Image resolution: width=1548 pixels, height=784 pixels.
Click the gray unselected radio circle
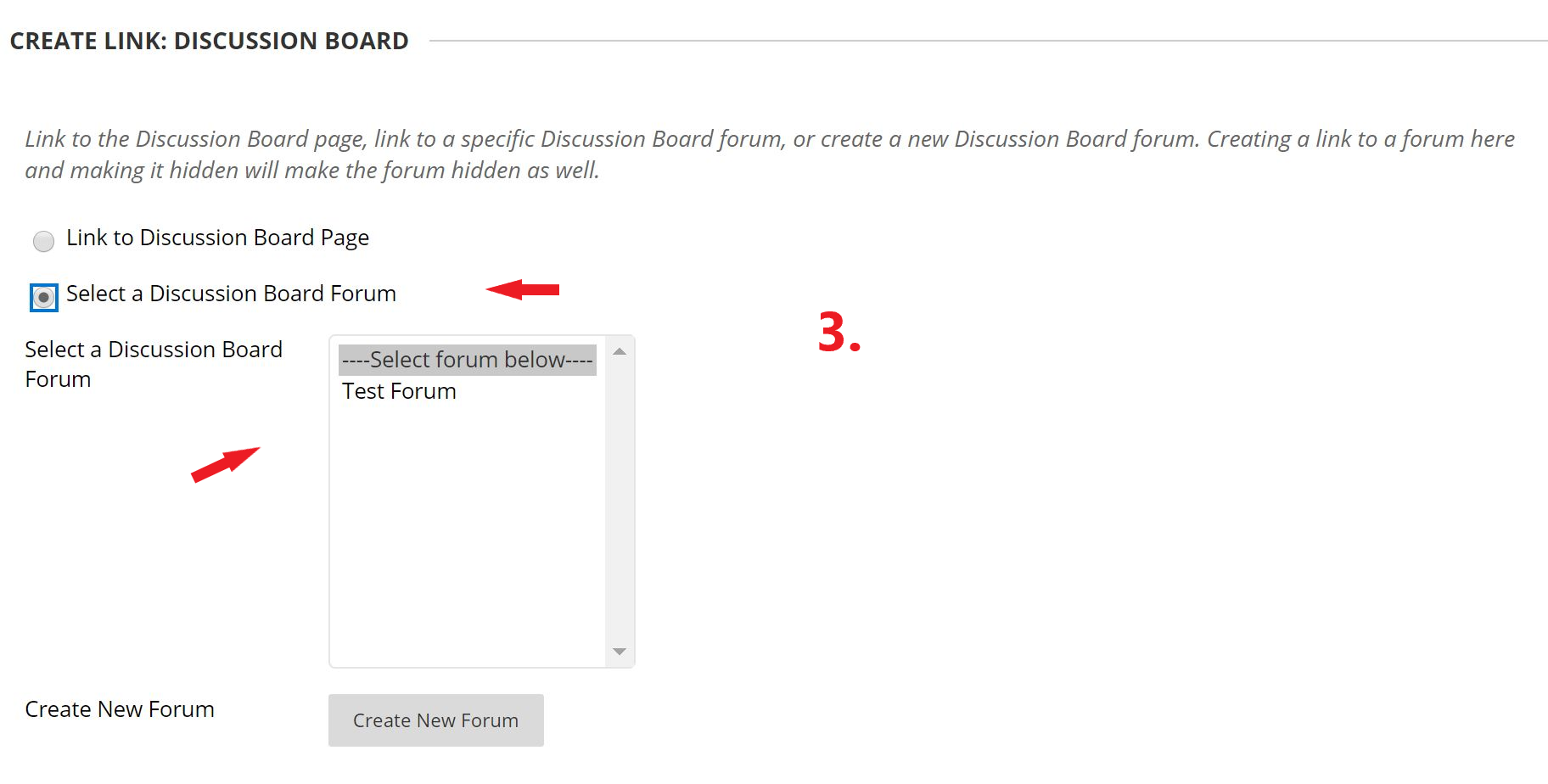click(x=43, y=241)
